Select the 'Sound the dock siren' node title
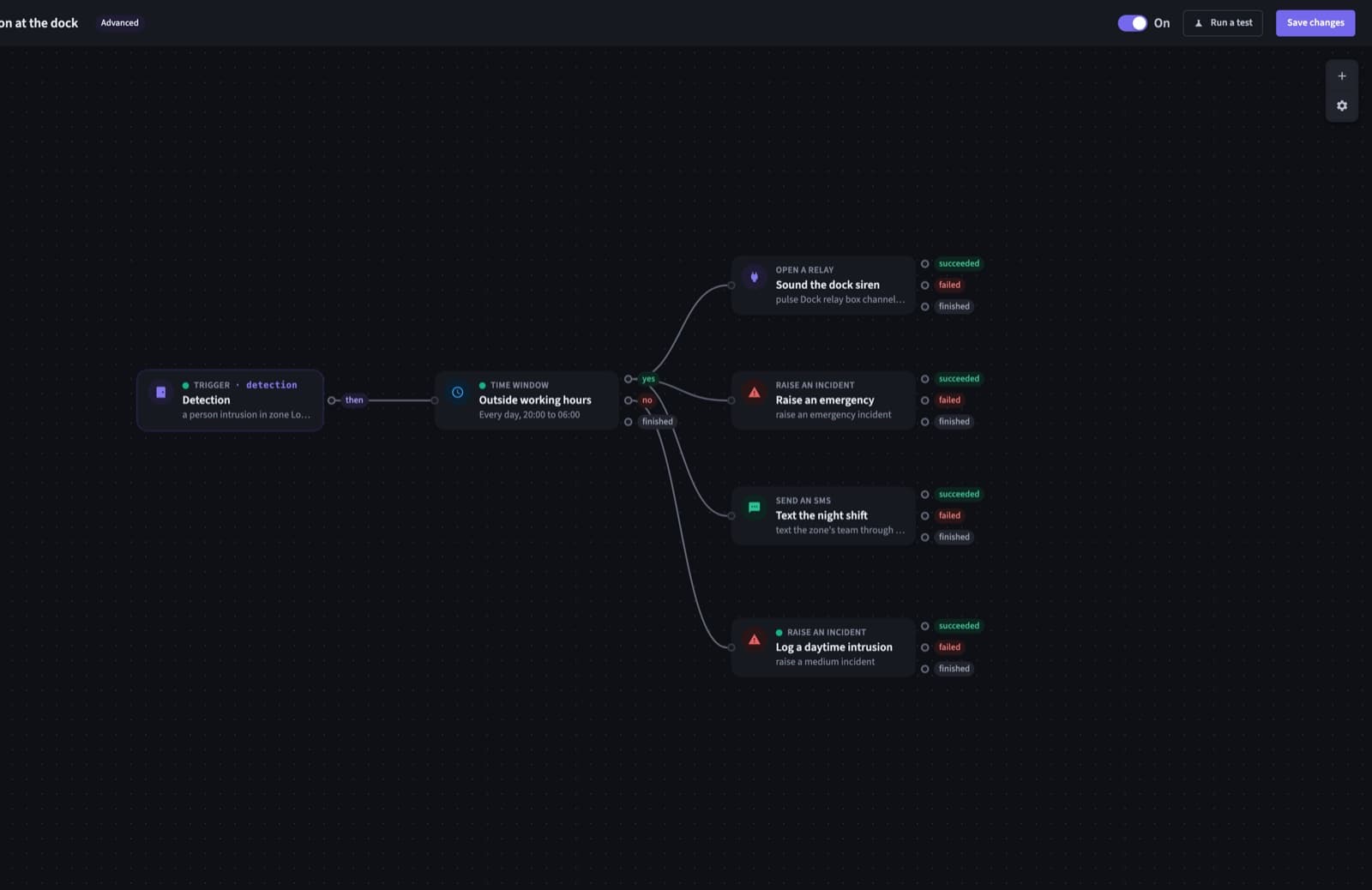 click(x=827, y=286)
